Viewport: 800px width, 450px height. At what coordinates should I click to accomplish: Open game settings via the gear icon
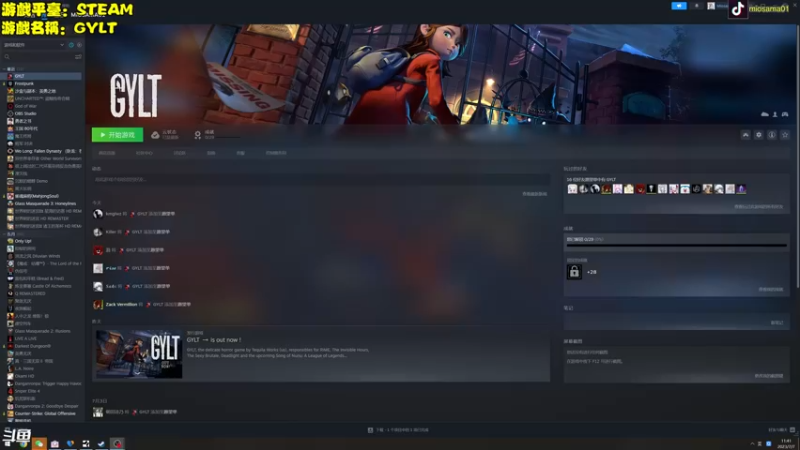[759, 135]
